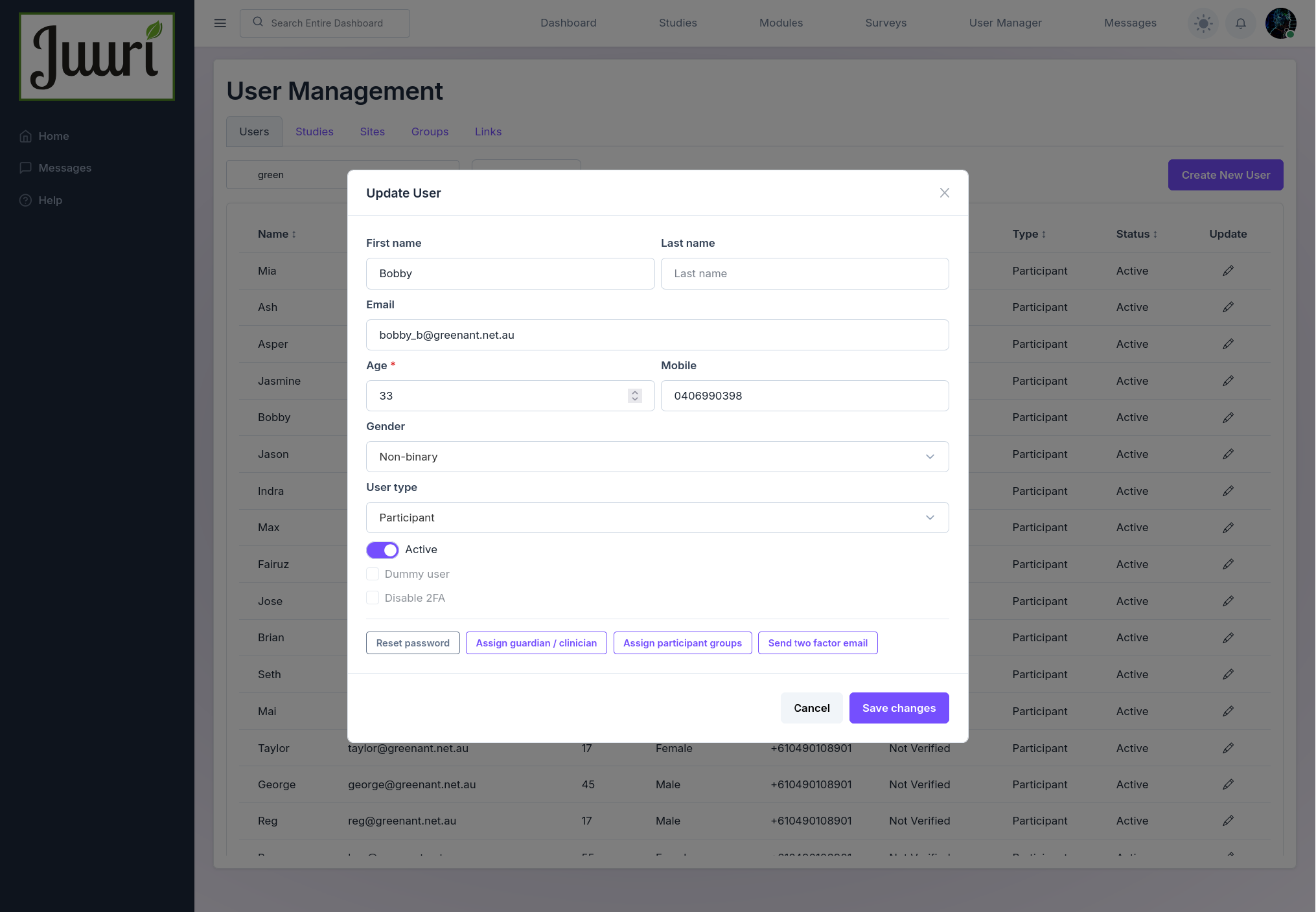Click the edit pencil for Jasmine
1316x912 pixels.
click(1228, 381)
